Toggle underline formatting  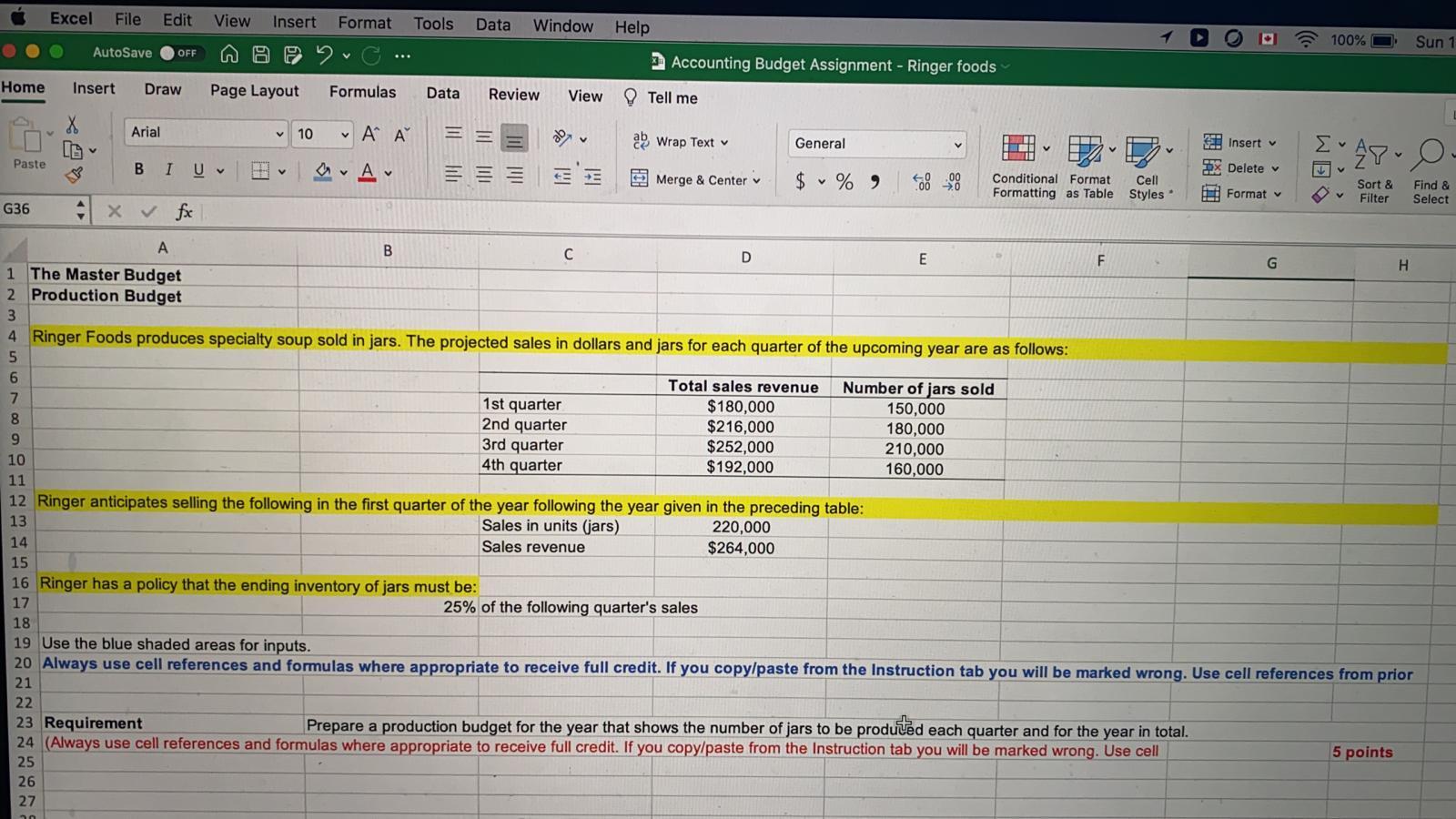click(197, 170)
